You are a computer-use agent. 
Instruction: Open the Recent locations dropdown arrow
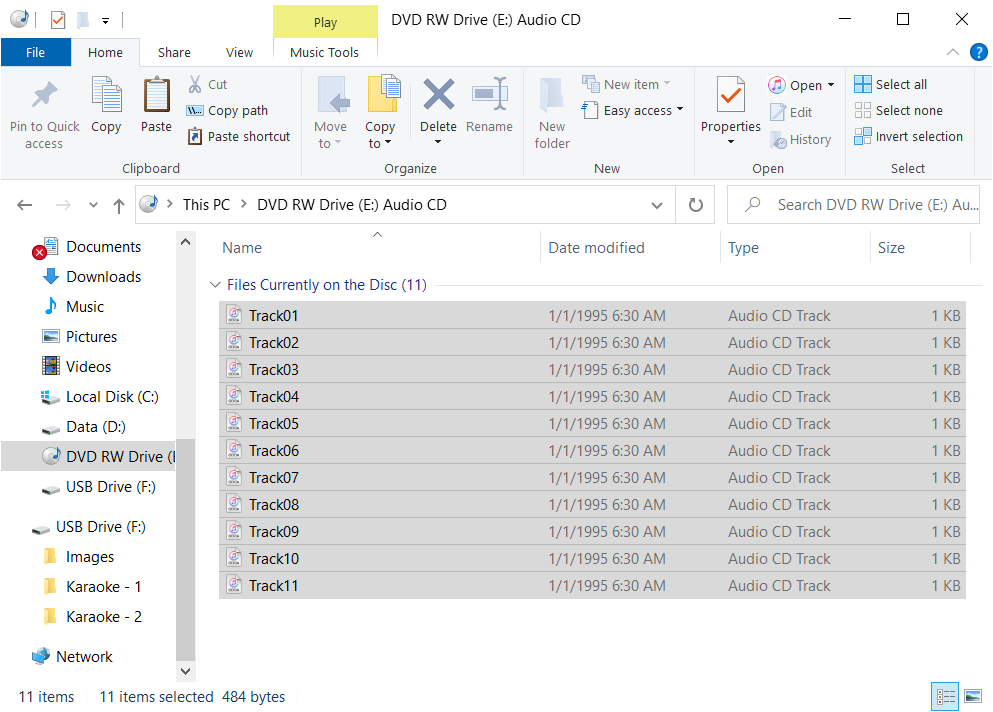pyautogui.click(x=93, y=205)
